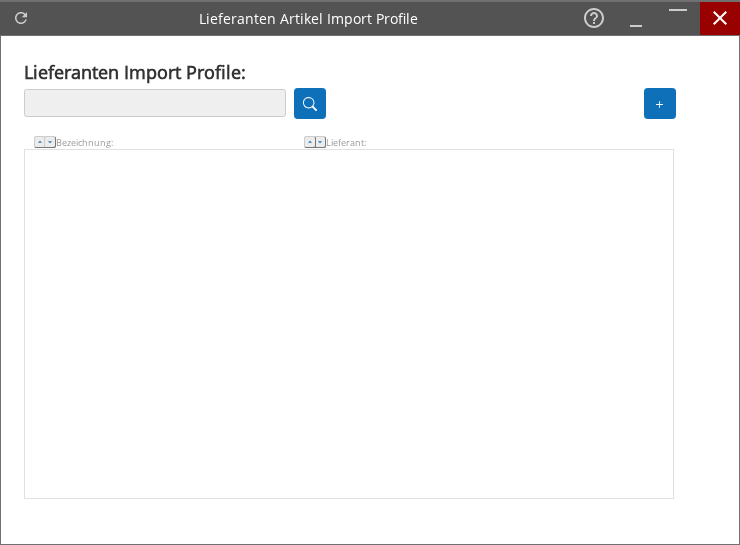This screenshot has width=740, height=545.
Task: Click the 'Lieferanten Import Profile:' heading
Action: pyautogui.click(x=134, y=72)
